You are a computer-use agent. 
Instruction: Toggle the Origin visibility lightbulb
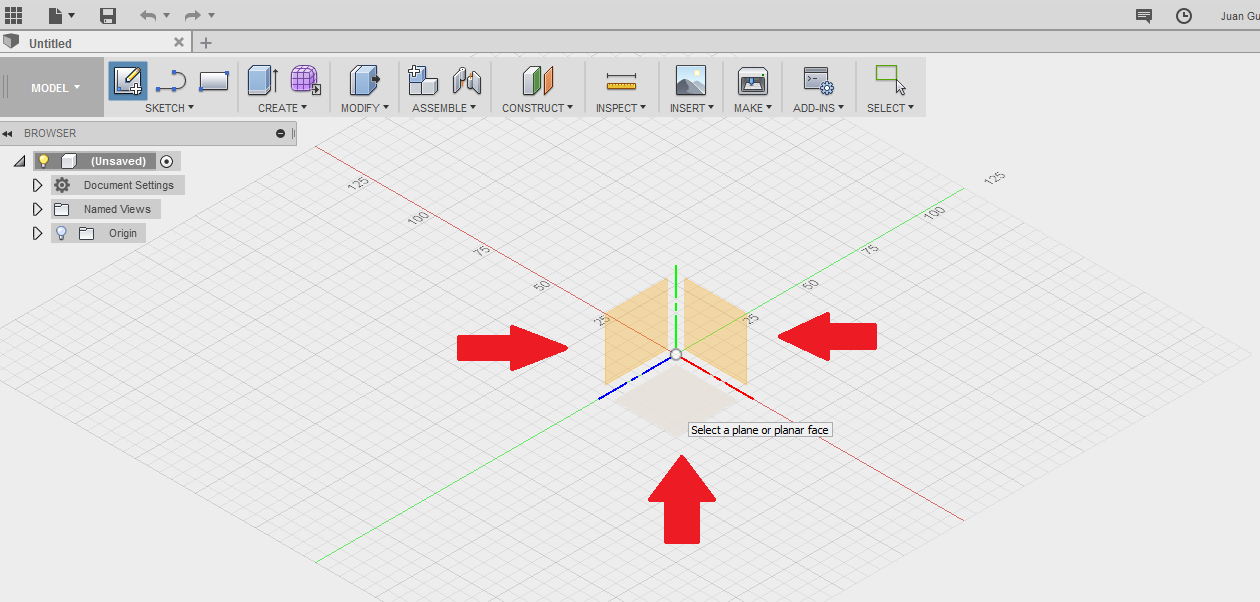[61, 233]
